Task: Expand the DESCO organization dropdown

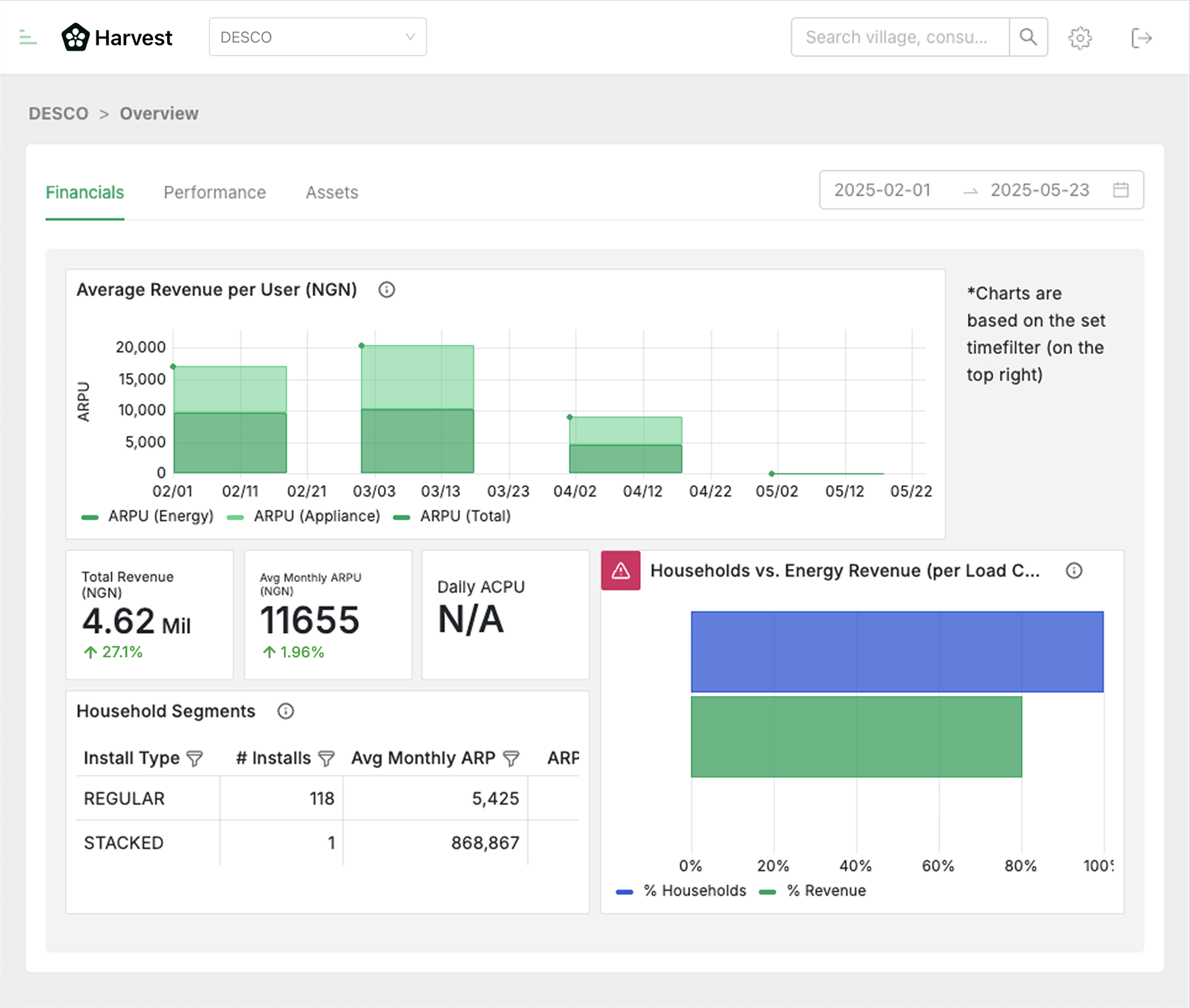Action: pyautogui.click(x=318, y=37)
